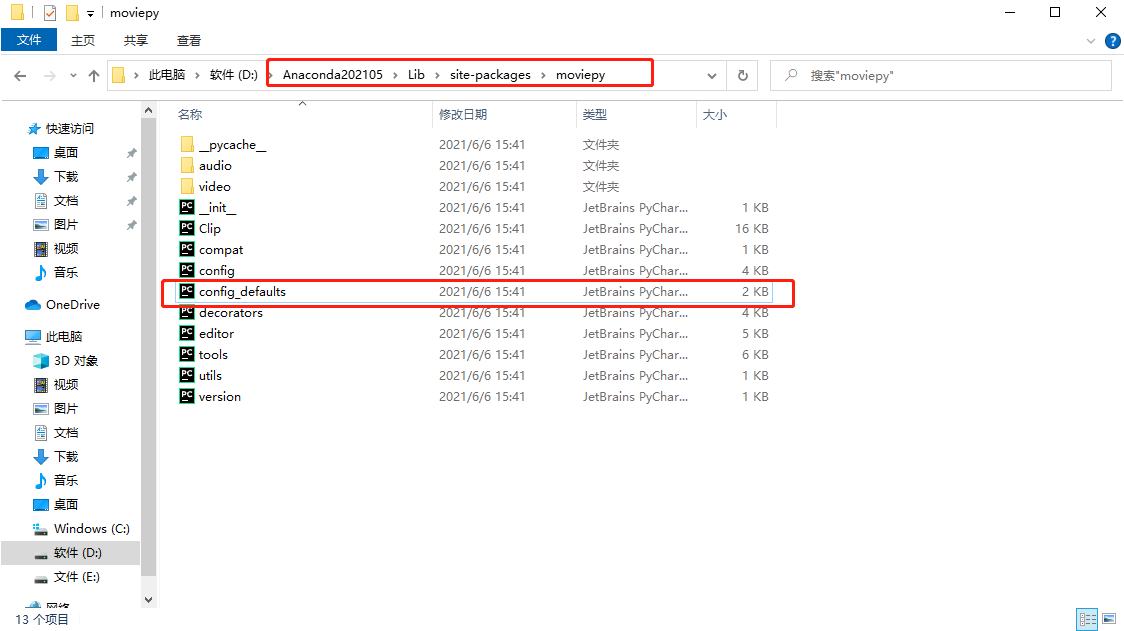Image resolution: width=1124 pixels, height=631 pixels.
Task: Open the address bar history dropdown
Action: pyautogui.click(x=711, y=73)
